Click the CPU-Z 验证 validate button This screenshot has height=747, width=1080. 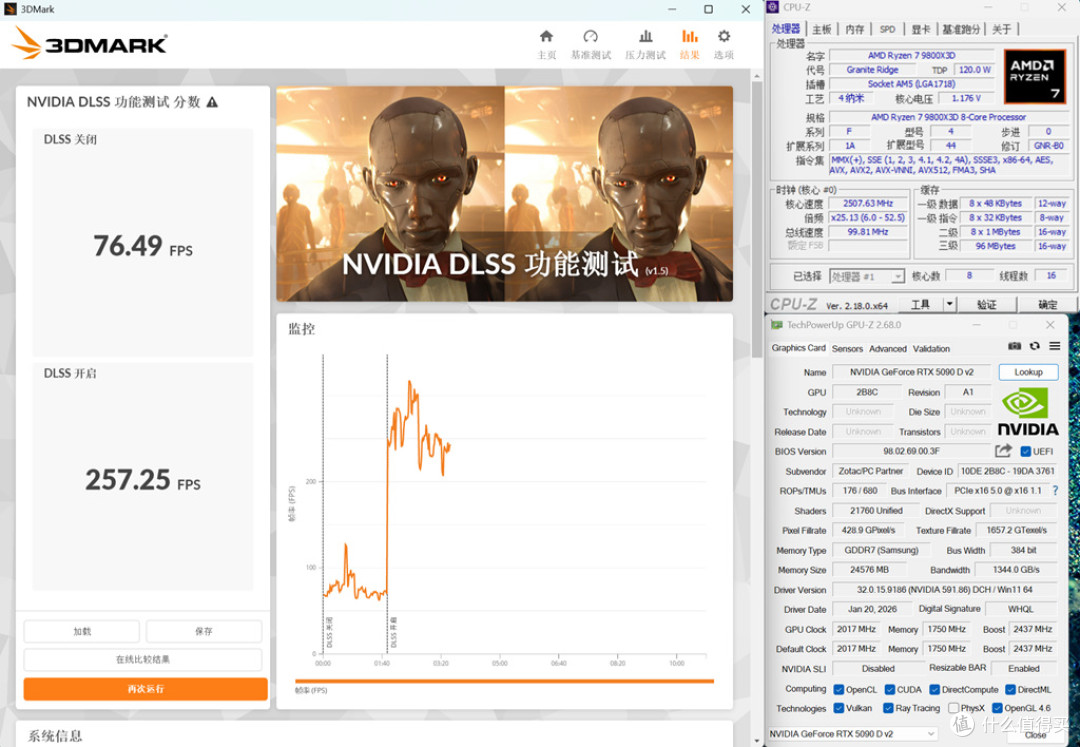click(986, 304)
